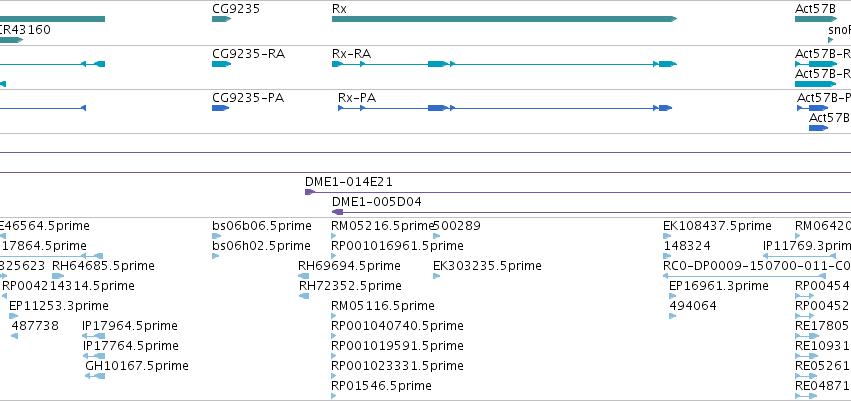Select the DME1-005D04 BAC arrow marker
The image size is (851, 401).
[337, 212]
